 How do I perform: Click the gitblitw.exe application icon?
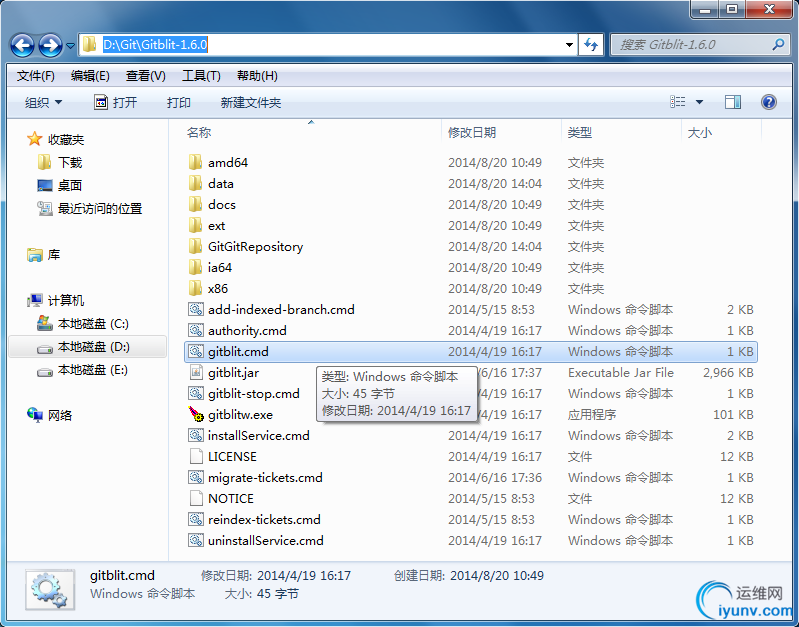[196, 414]
